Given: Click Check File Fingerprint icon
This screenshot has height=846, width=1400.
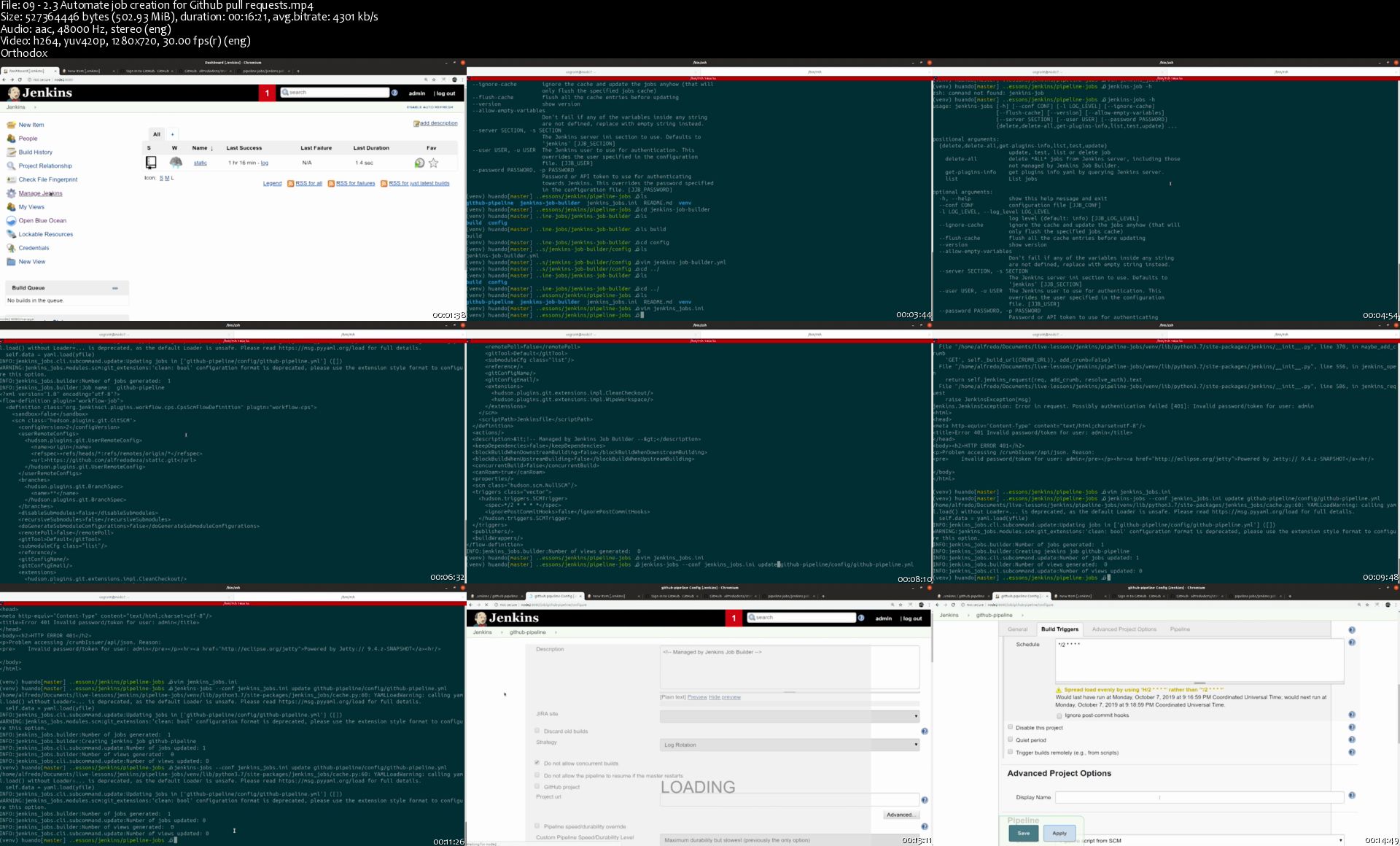Looking at the screenshot, I should point(11,179).
